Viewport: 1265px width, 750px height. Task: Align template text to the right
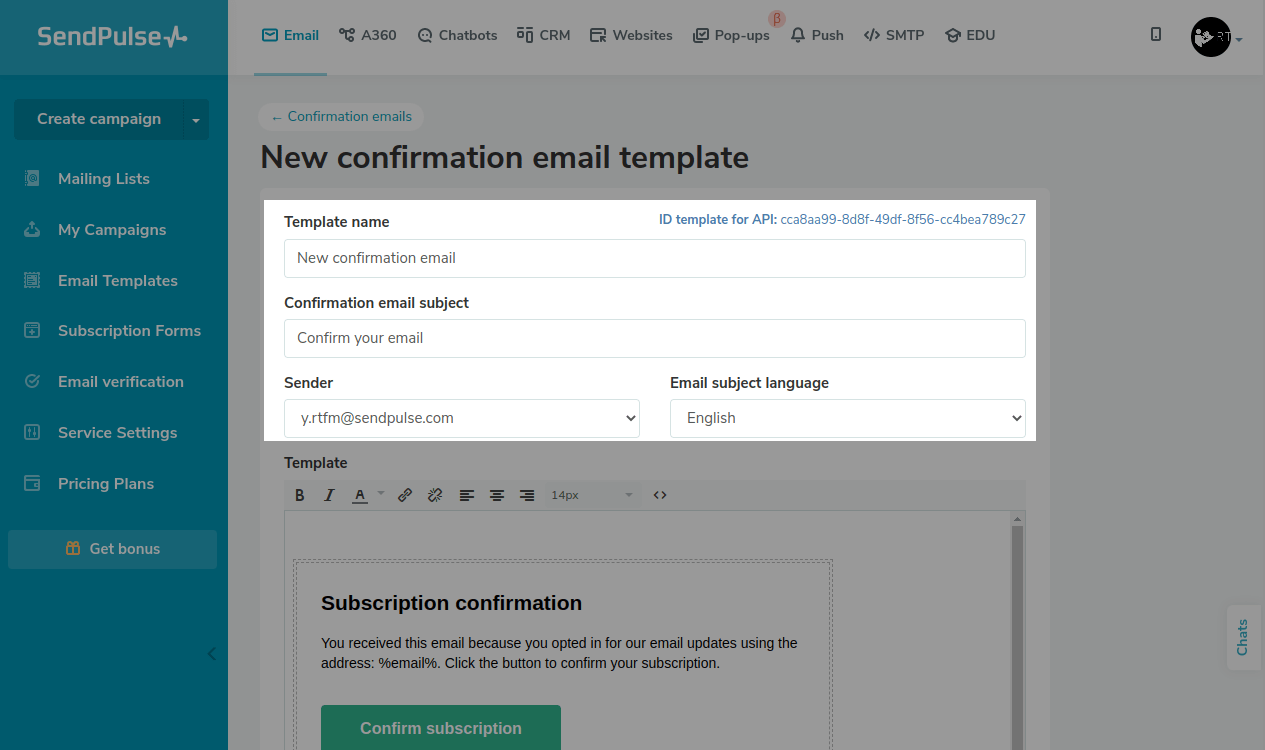click(x=527, y=495)
